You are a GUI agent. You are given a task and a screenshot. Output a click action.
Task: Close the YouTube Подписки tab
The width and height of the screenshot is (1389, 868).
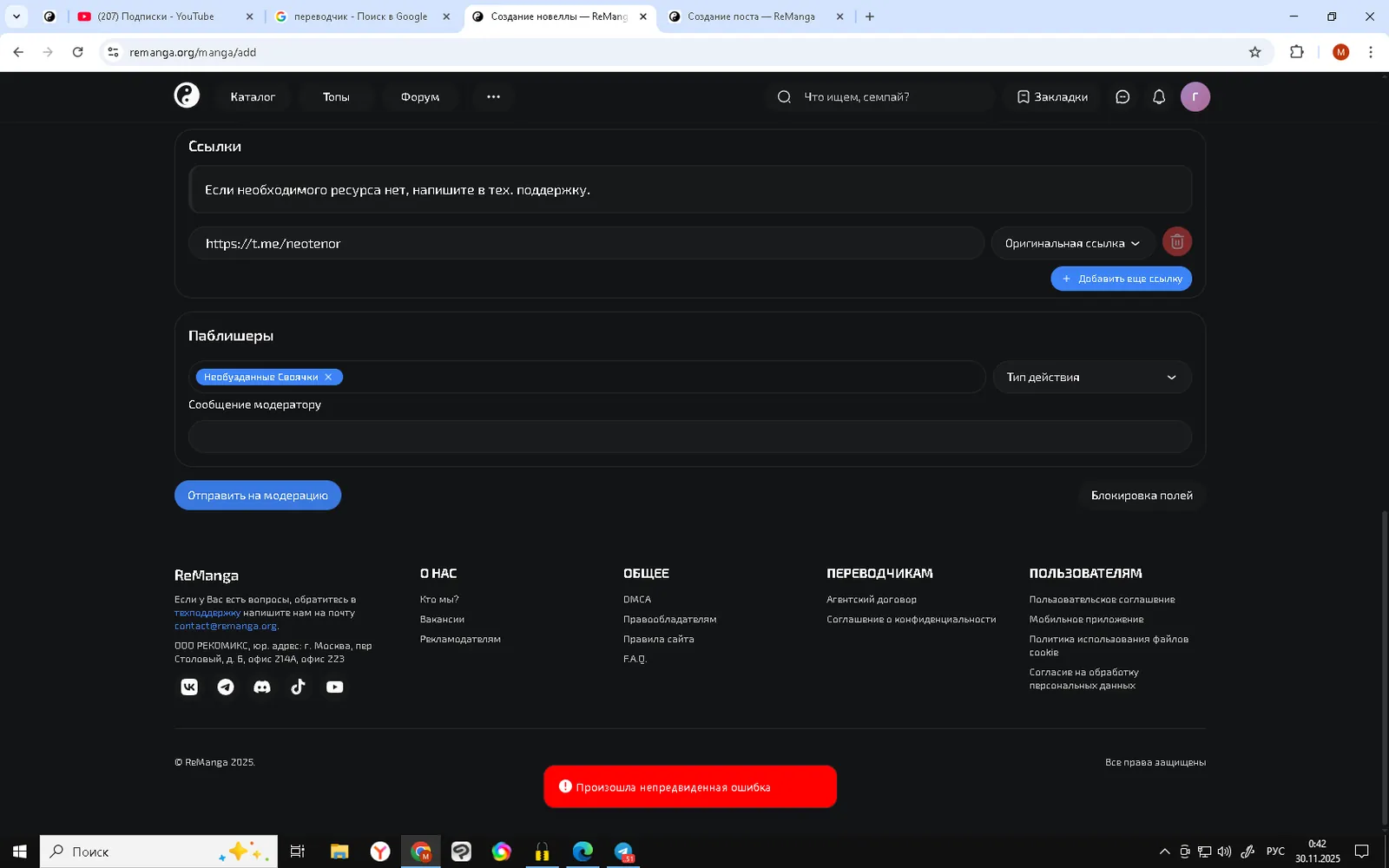pyautogui.click(x=249, y=16)
